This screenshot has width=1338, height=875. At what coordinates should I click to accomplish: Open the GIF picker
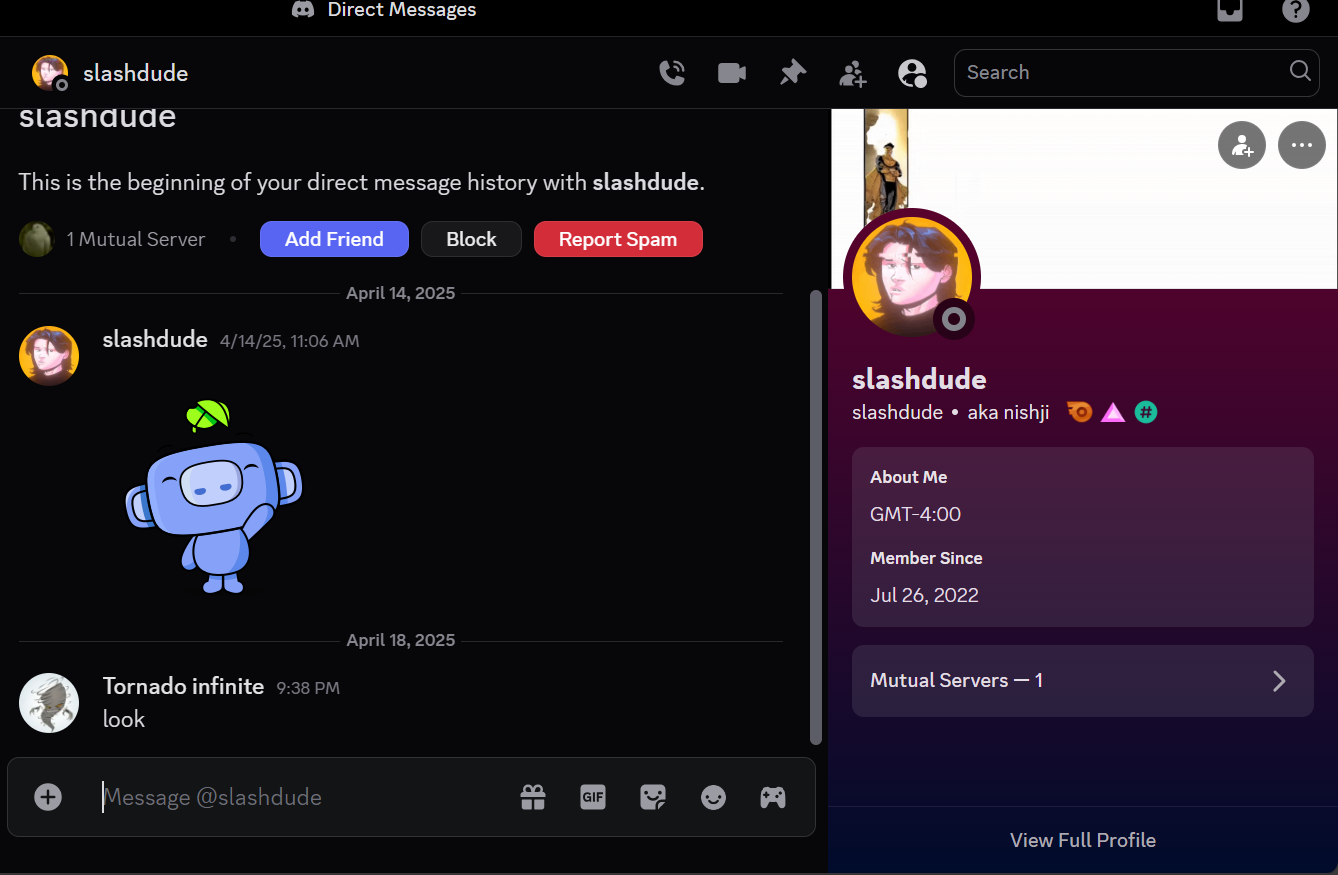pos(593,797)
